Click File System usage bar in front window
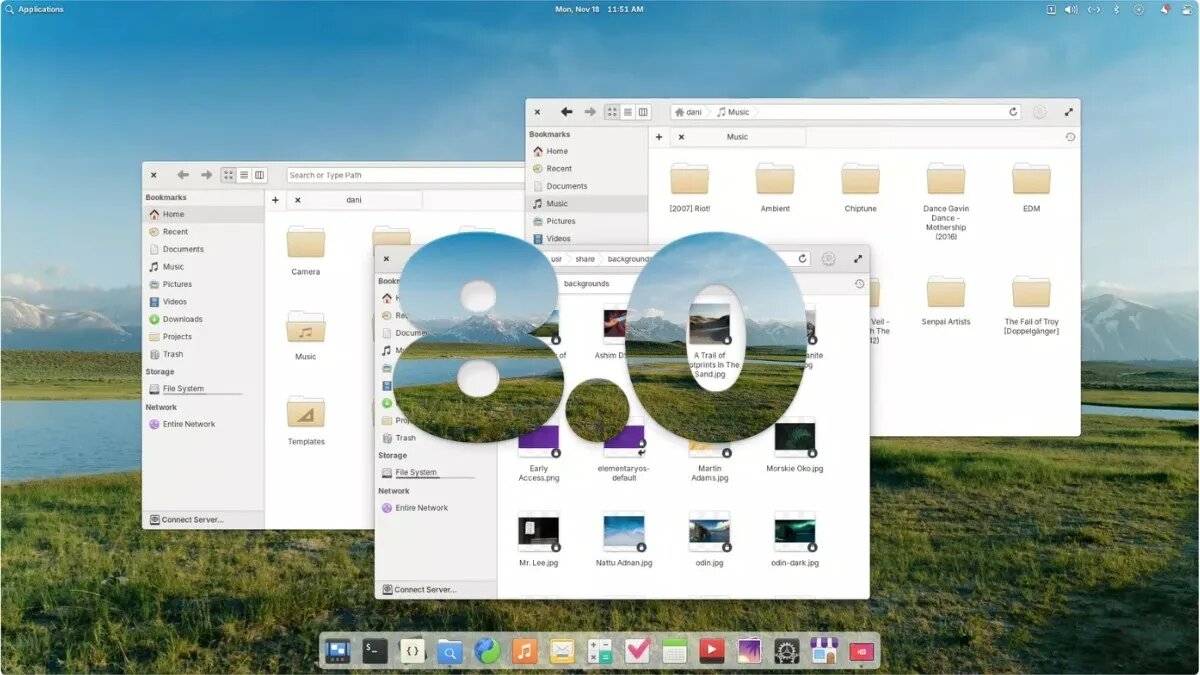Screen dimensions: 1200x675 pos(435,478)
